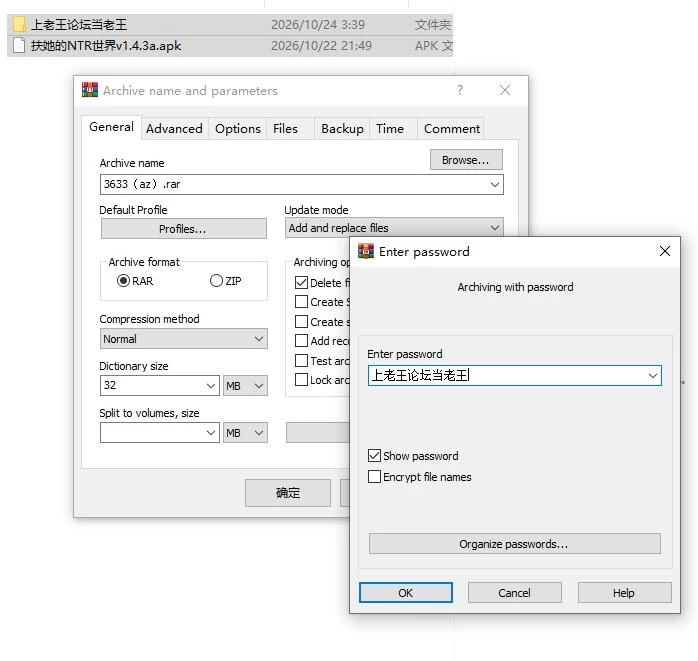
Task: Close the Enter password dialog
Action: tap(665, 251)
